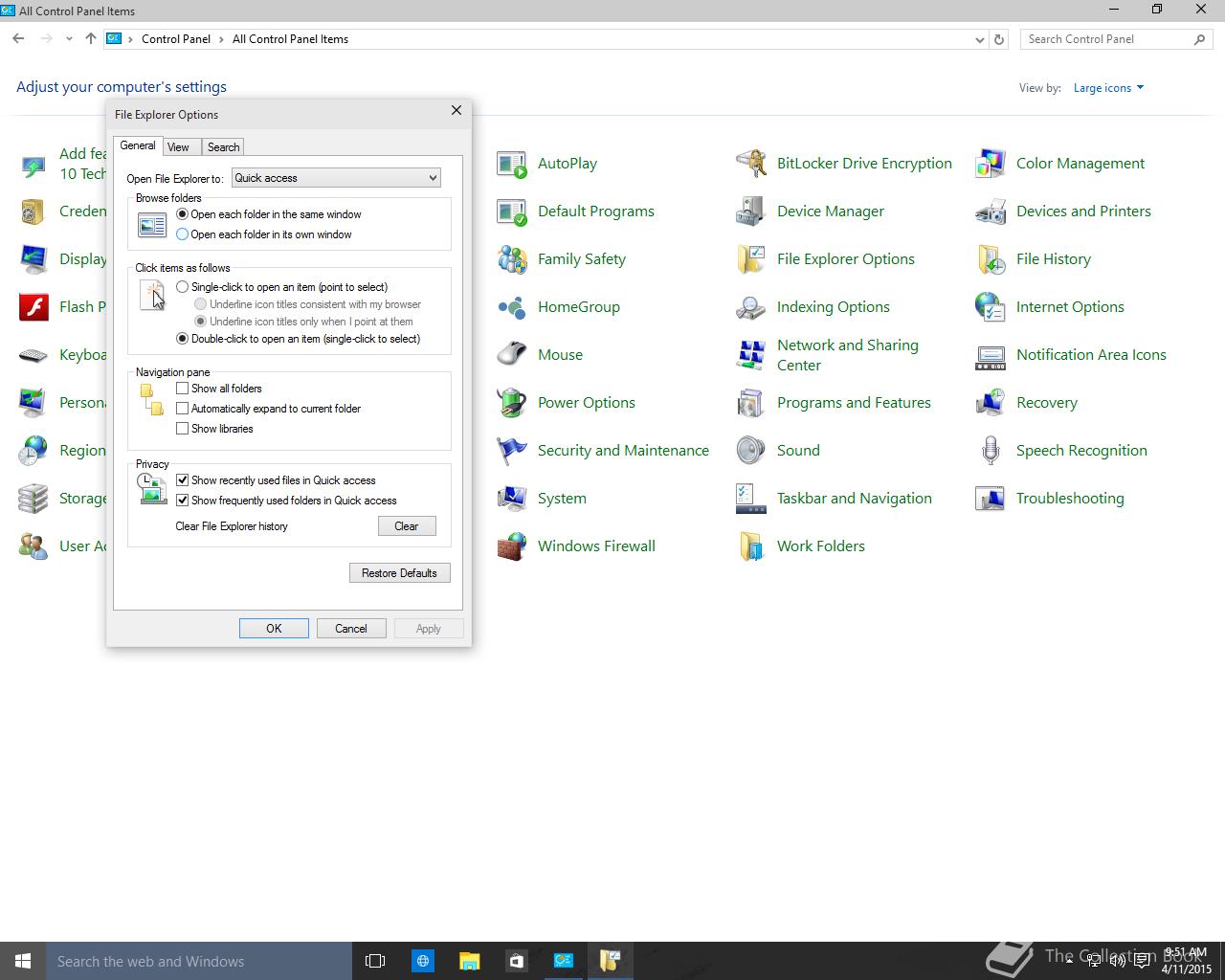Click the File History icon
This screenshot has height=980, width=1225.
(991, 259)
